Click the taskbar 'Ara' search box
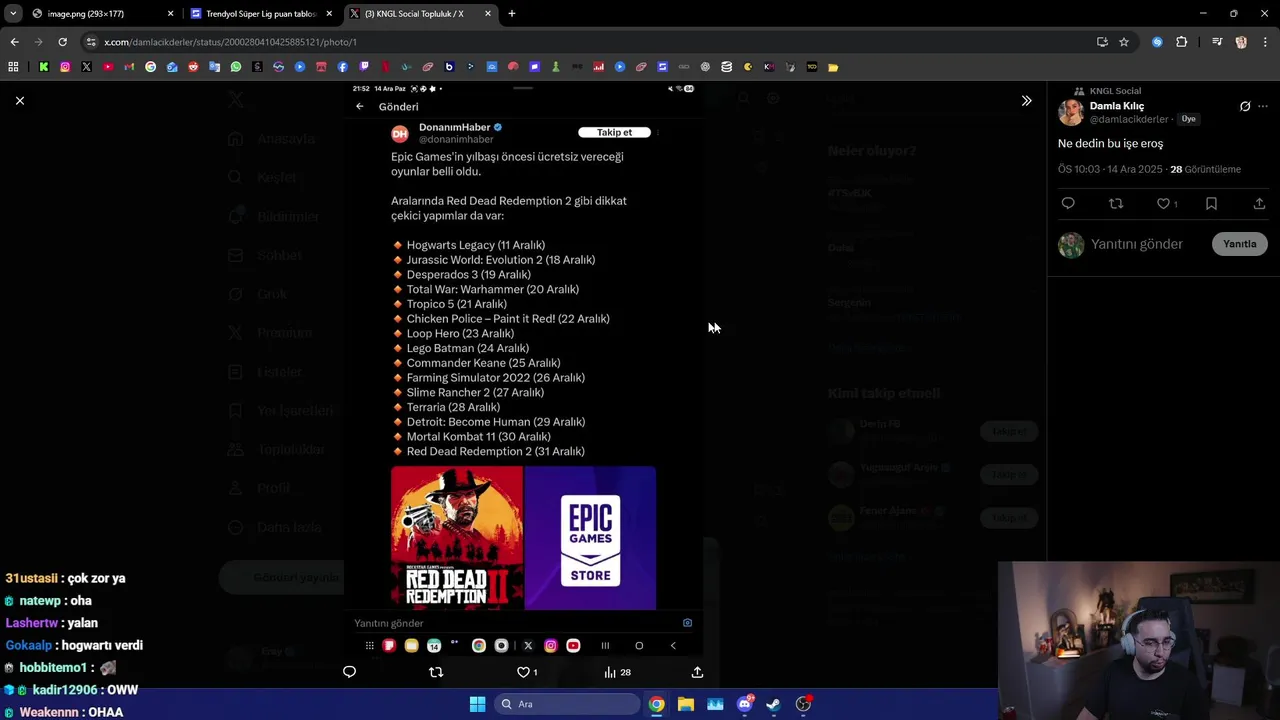 pos(567,704)
